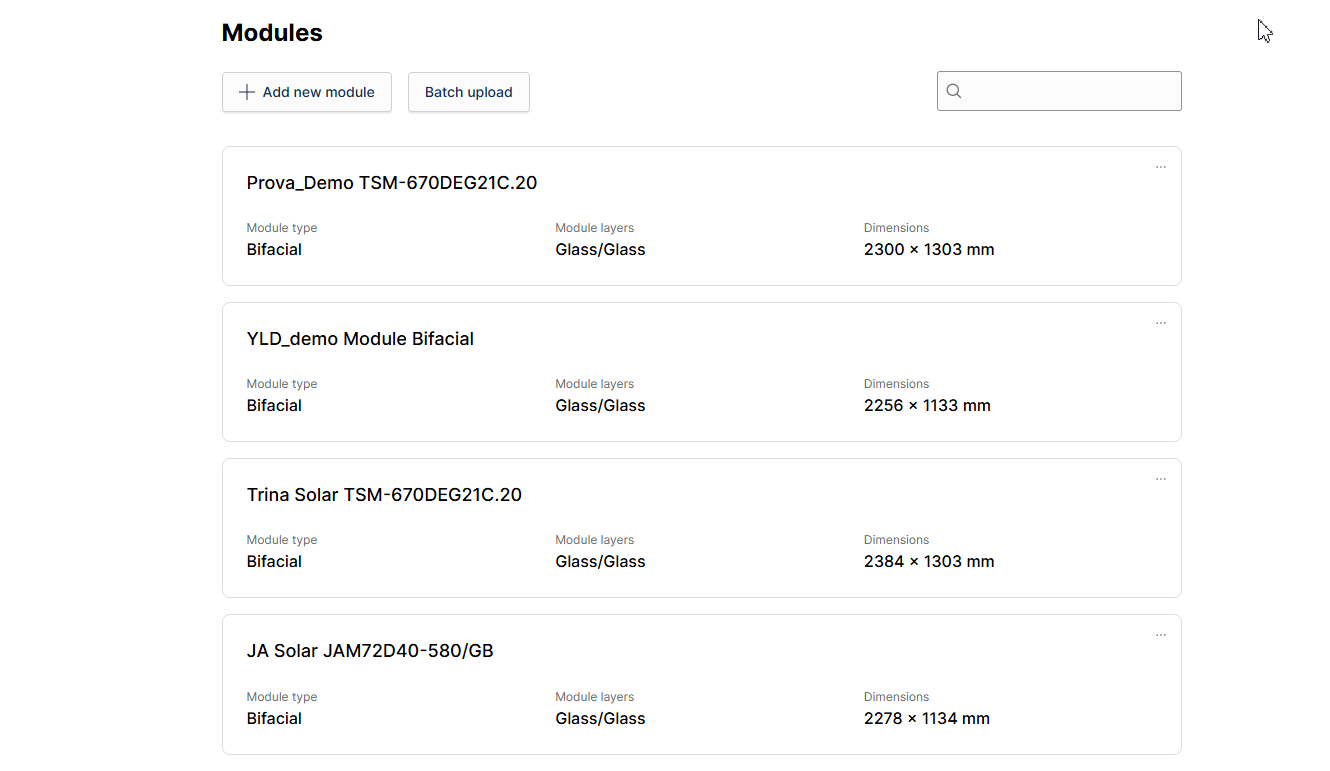Open options menu for JA Solar JAM72D40-580/GB
1330x771 pixels.
pyautogui.click(x=1161, y=635)
